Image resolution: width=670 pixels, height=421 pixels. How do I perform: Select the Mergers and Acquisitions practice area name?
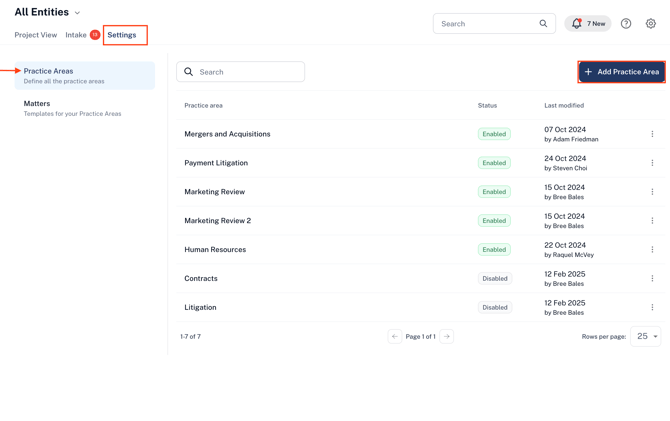pos(227,134)
